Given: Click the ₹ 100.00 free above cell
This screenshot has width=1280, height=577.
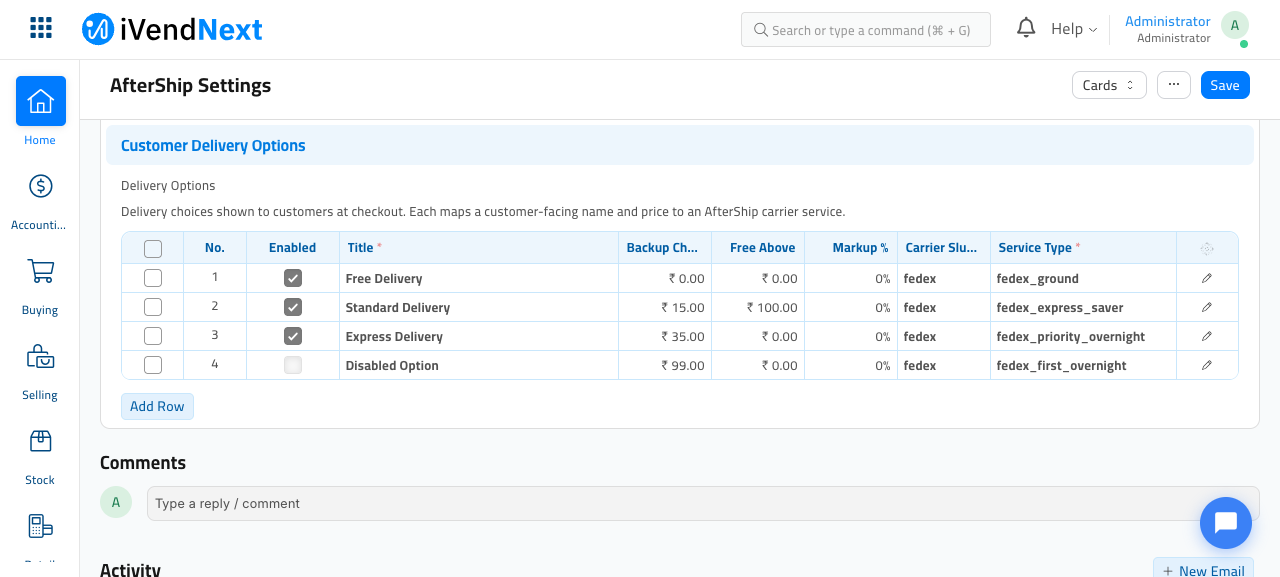Looking at the screenshot, I should click(x=758, y=307).
